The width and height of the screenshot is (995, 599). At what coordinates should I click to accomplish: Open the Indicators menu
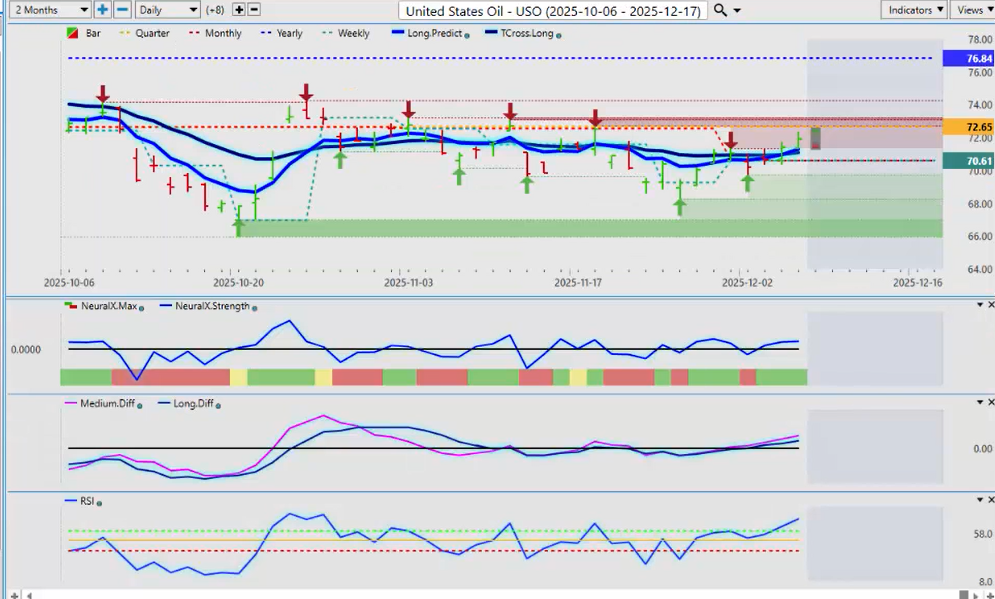pyautogui.click(x=913, y=10)
